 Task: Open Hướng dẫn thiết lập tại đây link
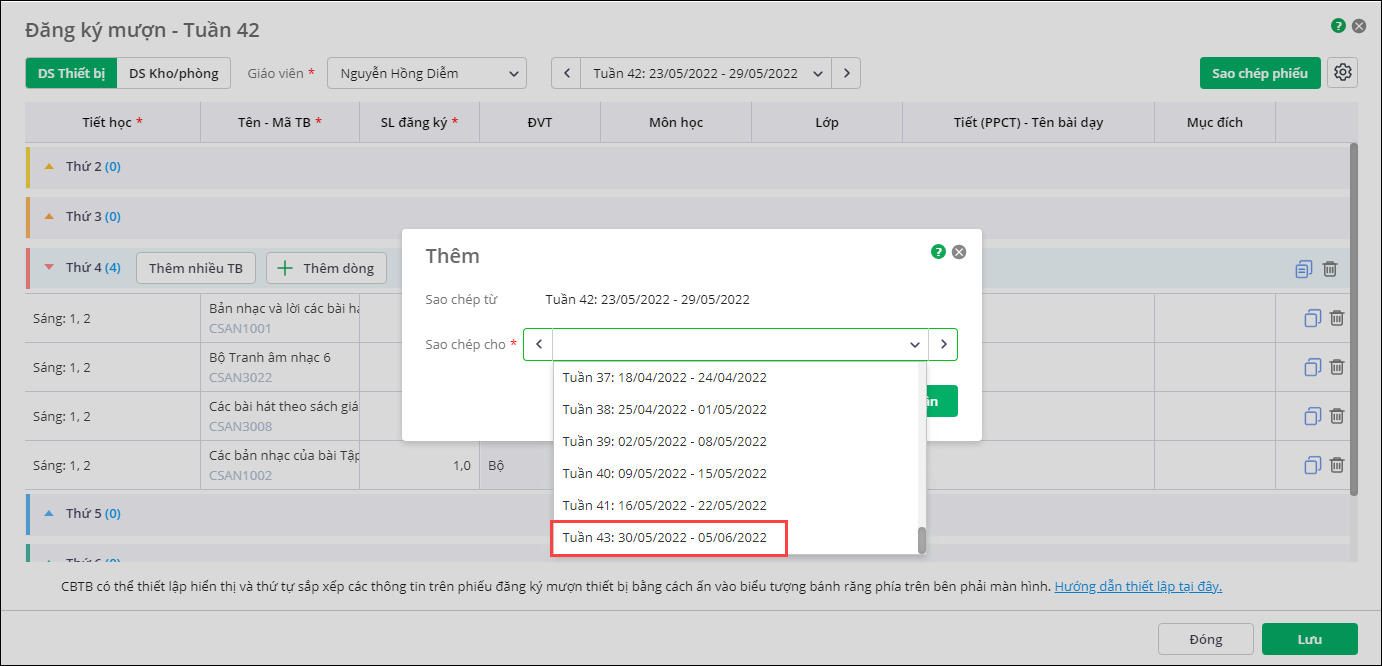pos(1137,587)
